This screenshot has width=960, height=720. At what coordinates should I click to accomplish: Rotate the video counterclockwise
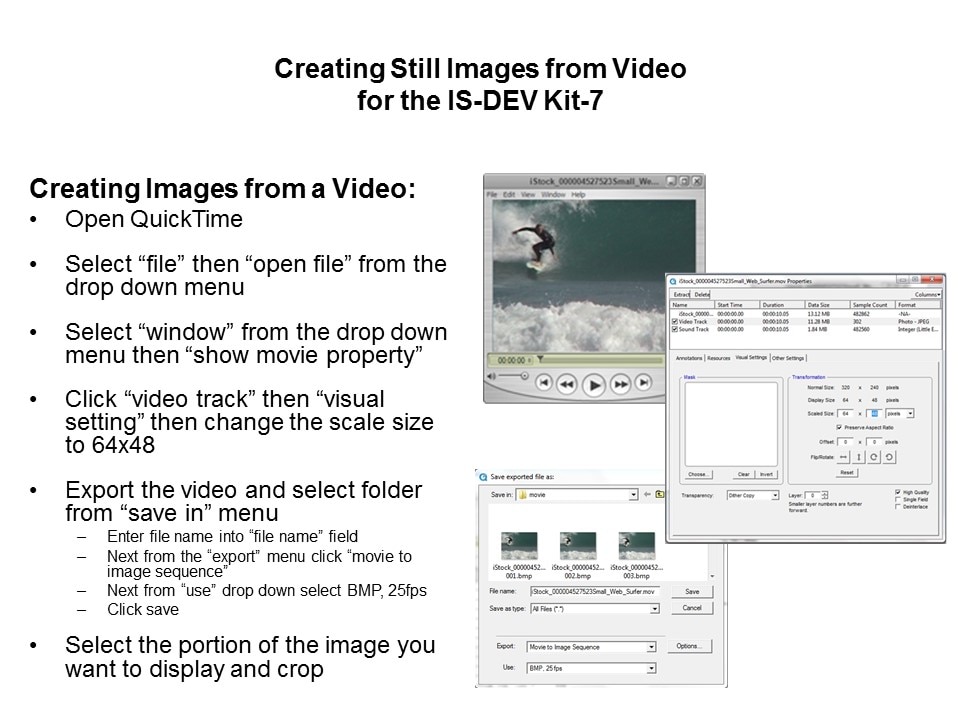[890, 456]
